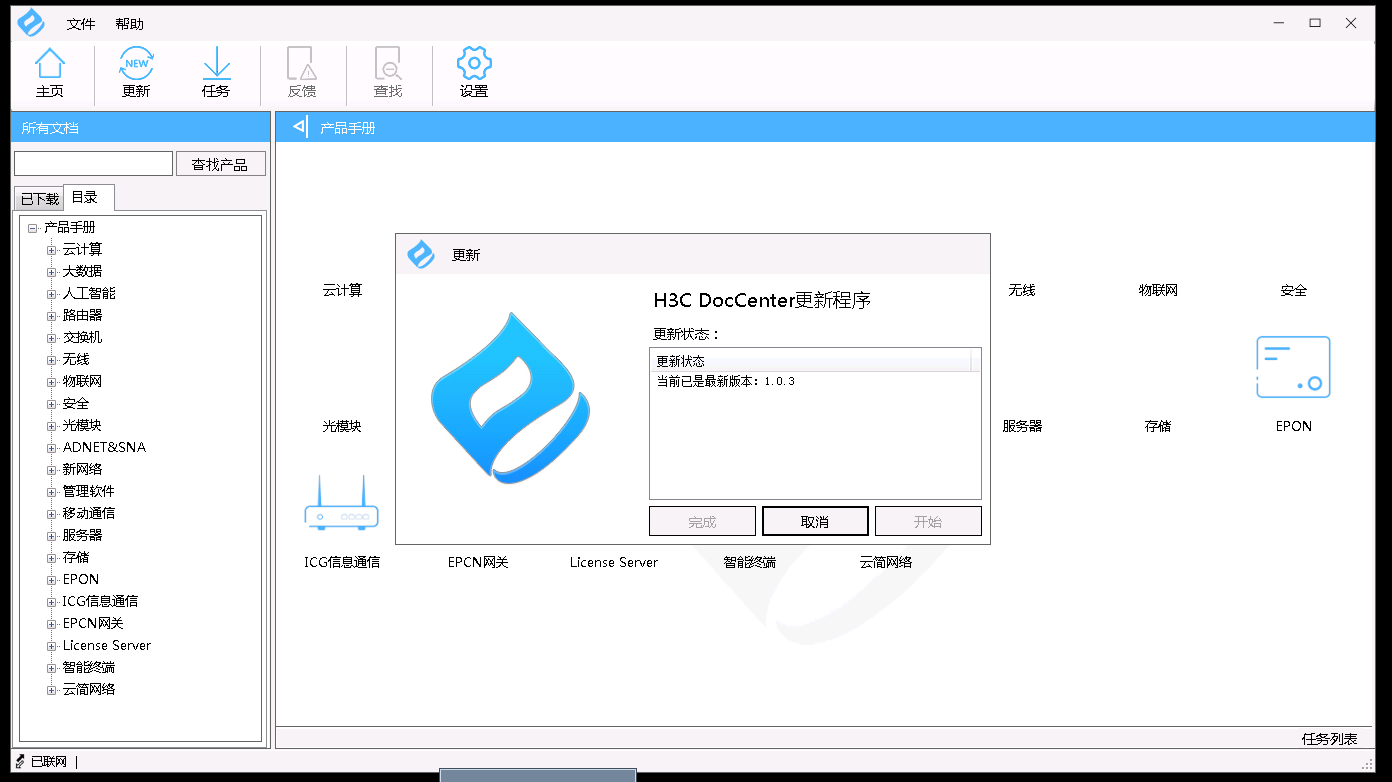The height and width of the screenshot is (782, 1392).
Task: Select ICG信息通信 in the directory tree
Action: (100, 601)
